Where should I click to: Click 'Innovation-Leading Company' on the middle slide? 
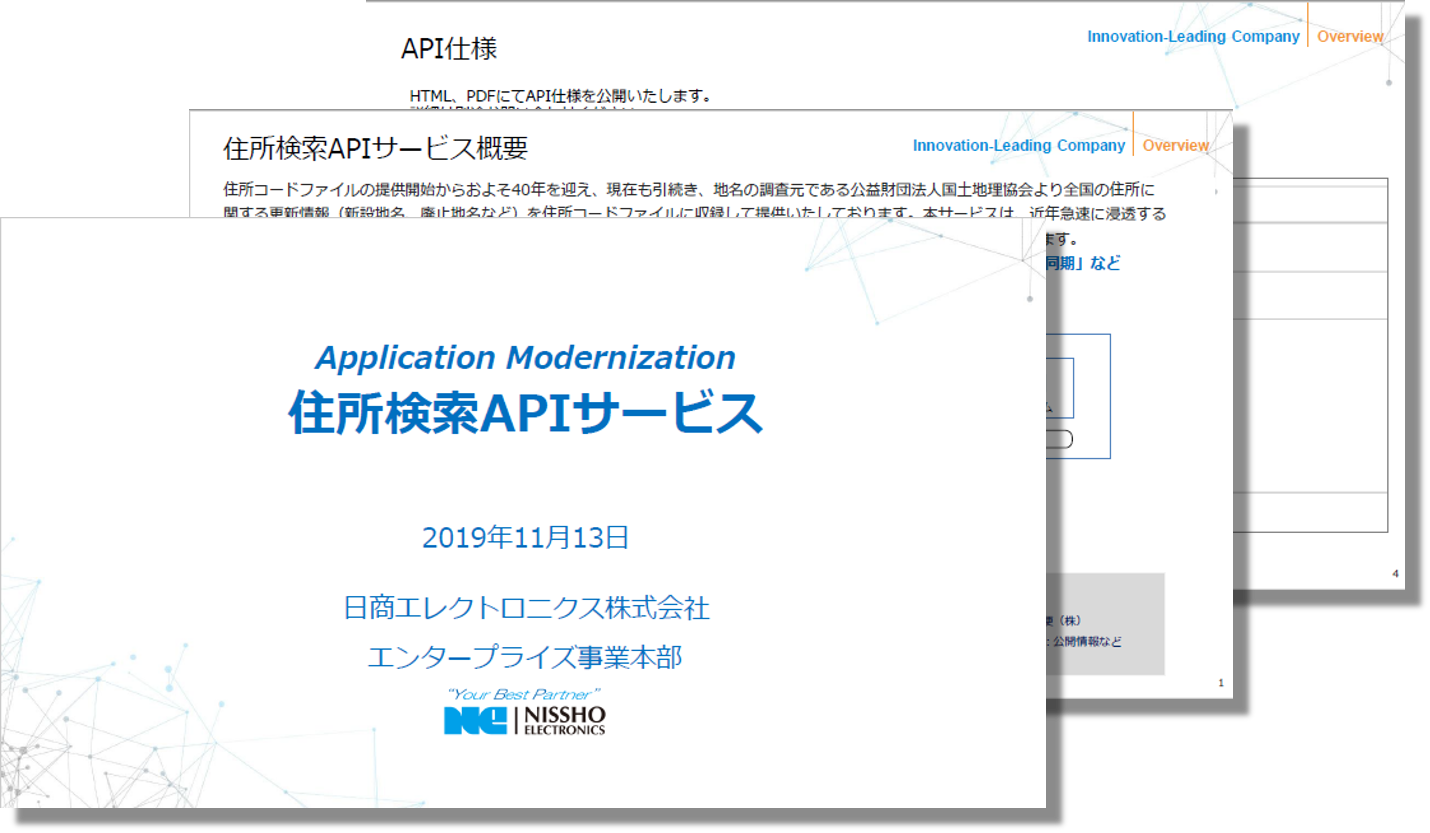1019,146
